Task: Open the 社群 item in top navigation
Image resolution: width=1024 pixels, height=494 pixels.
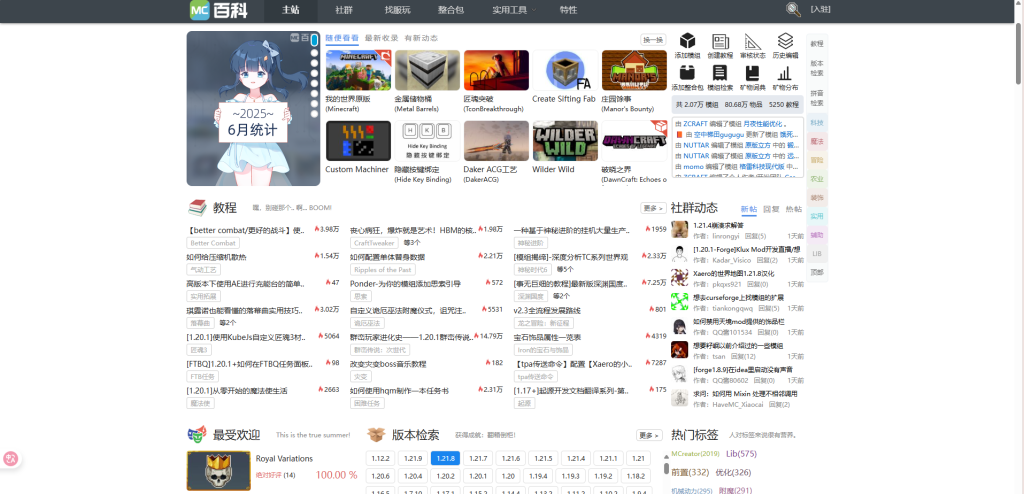Action: pos(344,10)
